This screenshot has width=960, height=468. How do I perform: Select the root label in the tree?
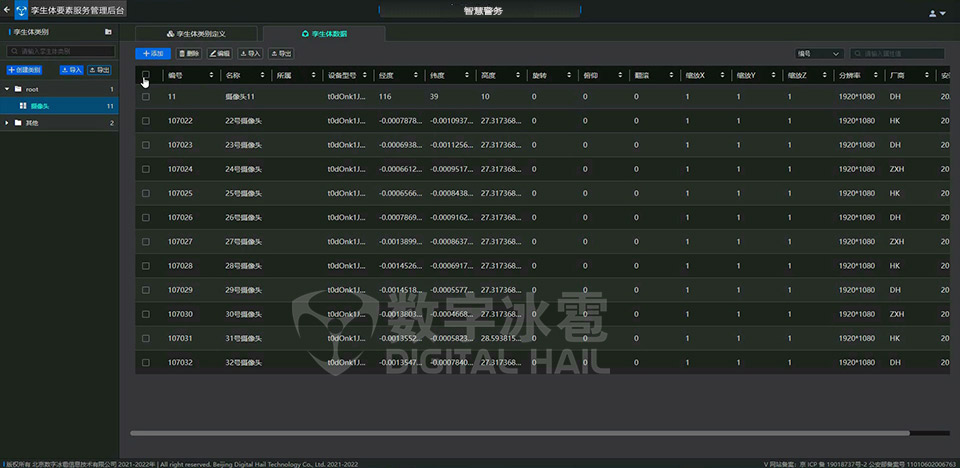pyautogui.click(x=32, y=89)
